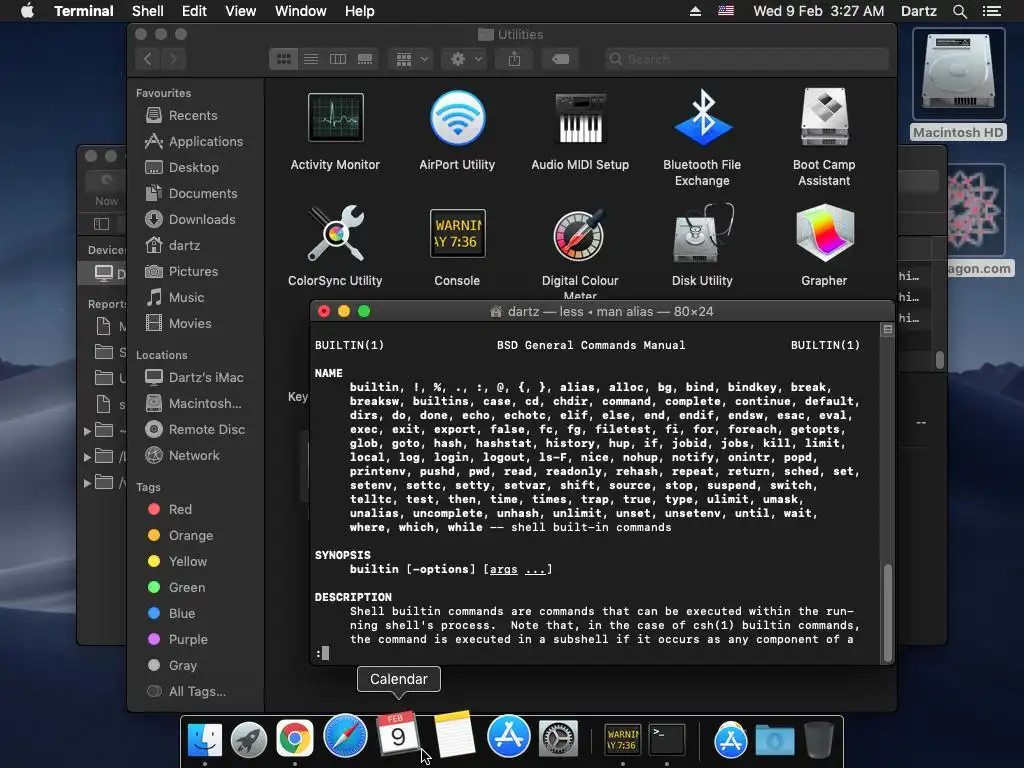Open ColorSync Utility icon
The width and height of the screenshot is (1024, 768).
[x=335, y=234]
